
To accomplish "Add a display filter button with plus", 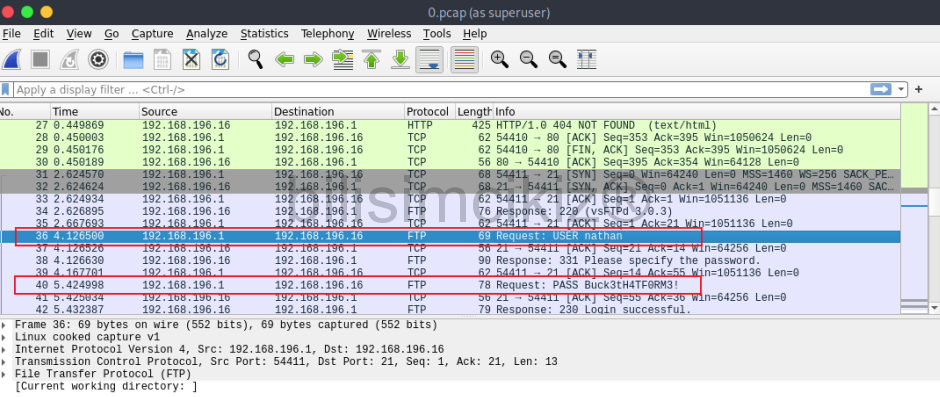I will coord(919,89).
